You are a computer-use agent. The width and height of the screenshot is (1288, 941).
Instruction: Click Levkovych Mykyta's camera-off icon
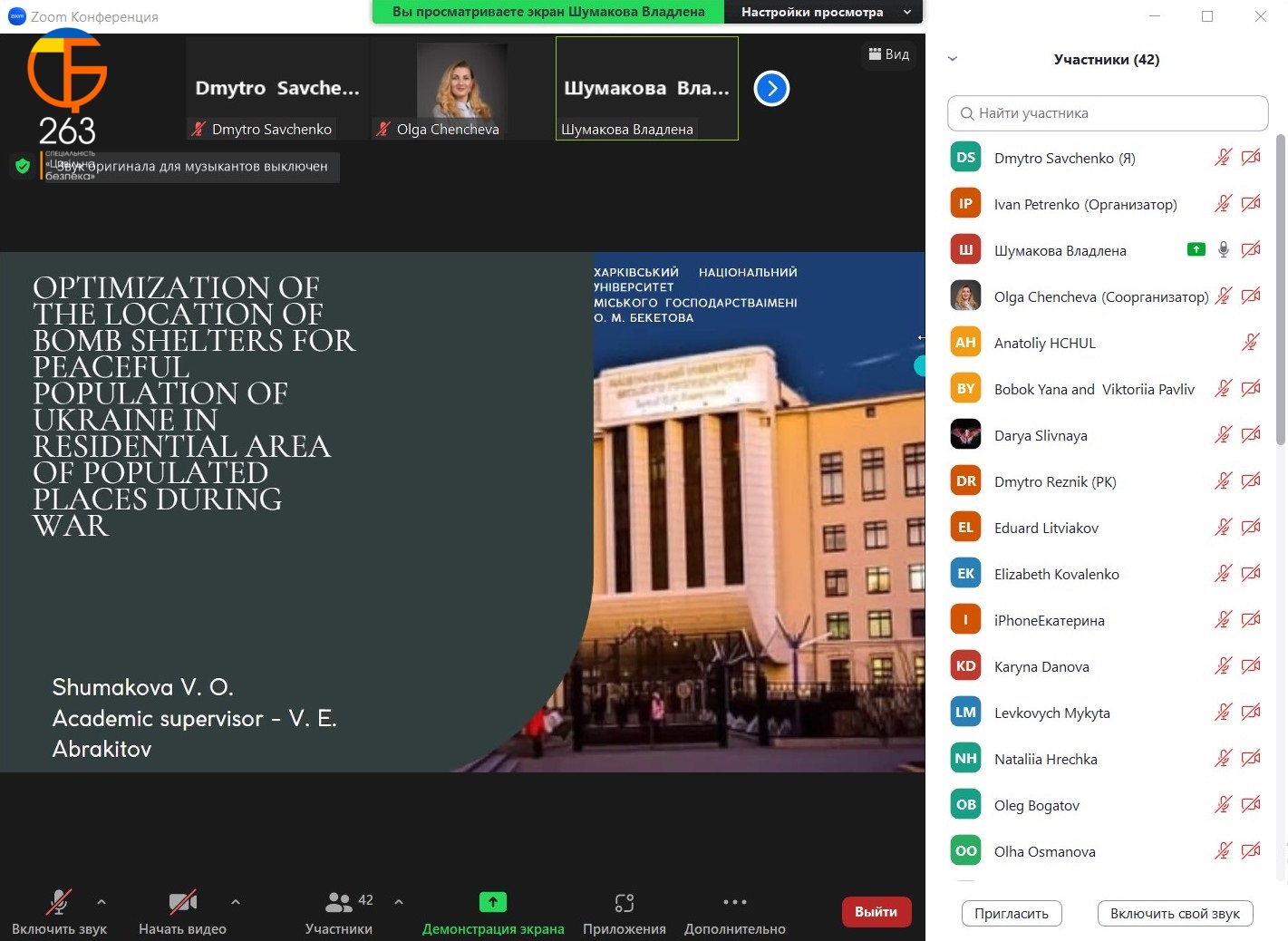point(1251,713)
